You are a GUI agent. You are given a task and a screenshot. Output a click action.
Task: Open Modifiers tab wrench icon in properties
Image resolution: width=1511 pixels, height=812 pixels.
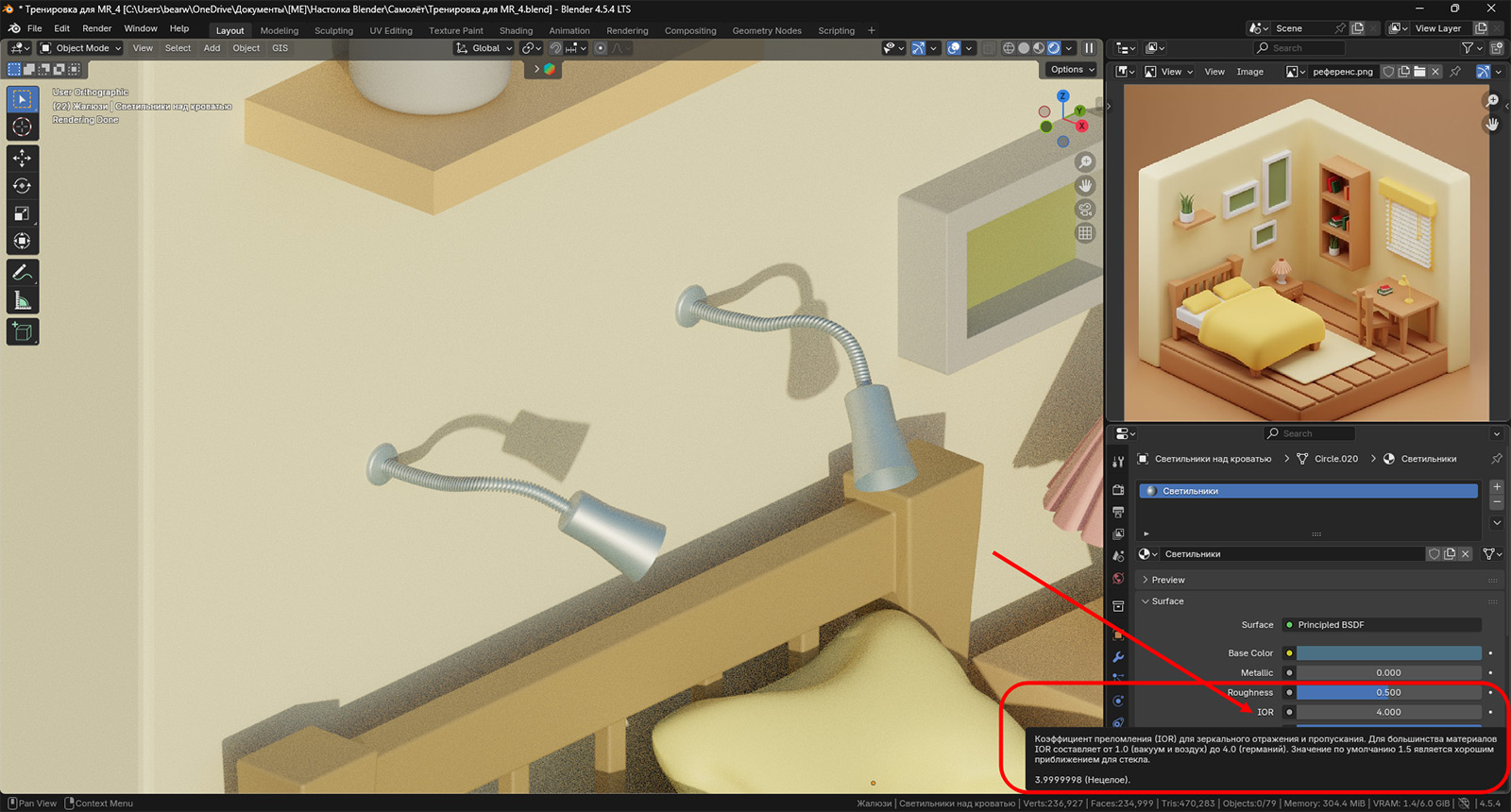[x=1118, y=657]
